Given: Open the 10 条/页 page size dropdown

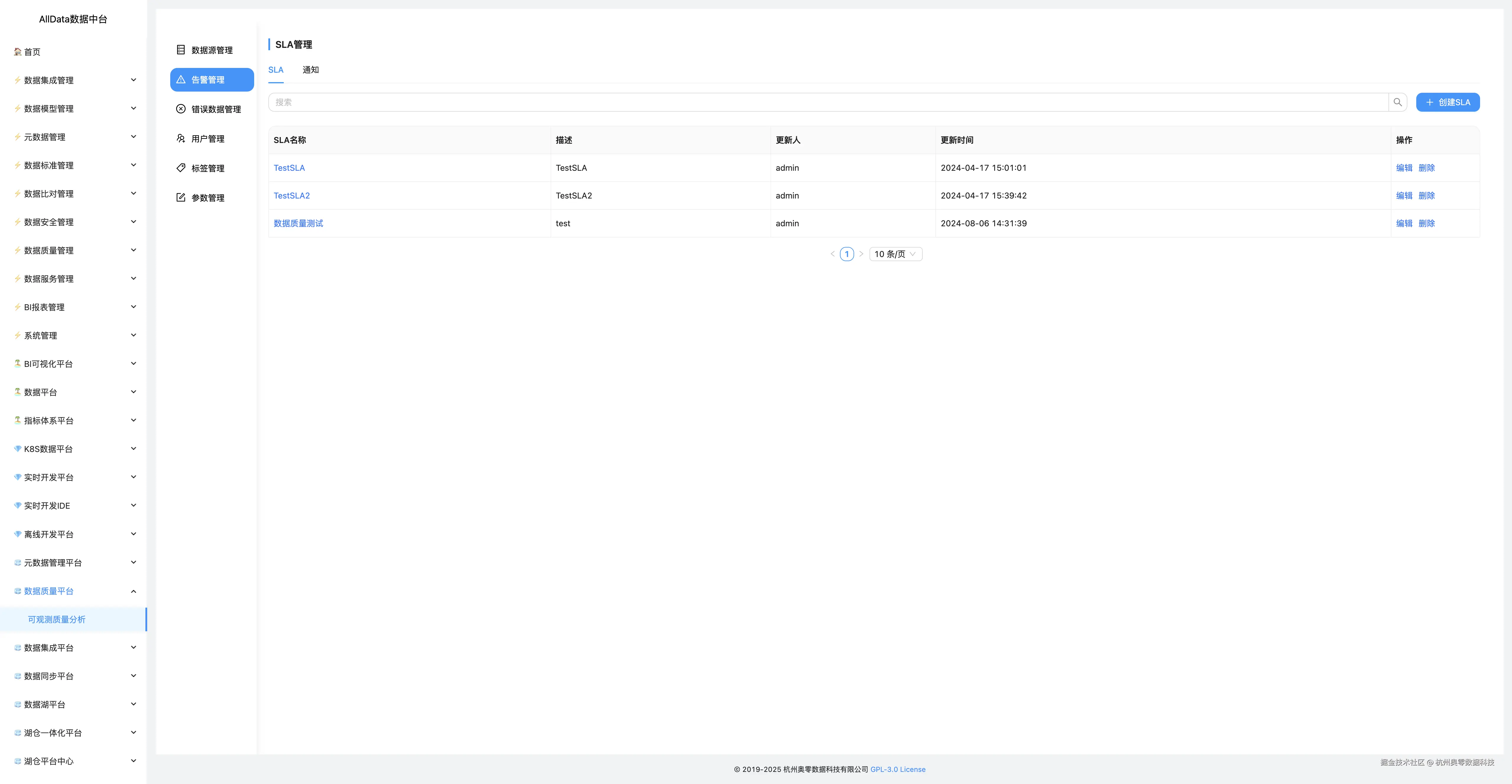Looking at the screenshot, I should click(x=895, y=254).
